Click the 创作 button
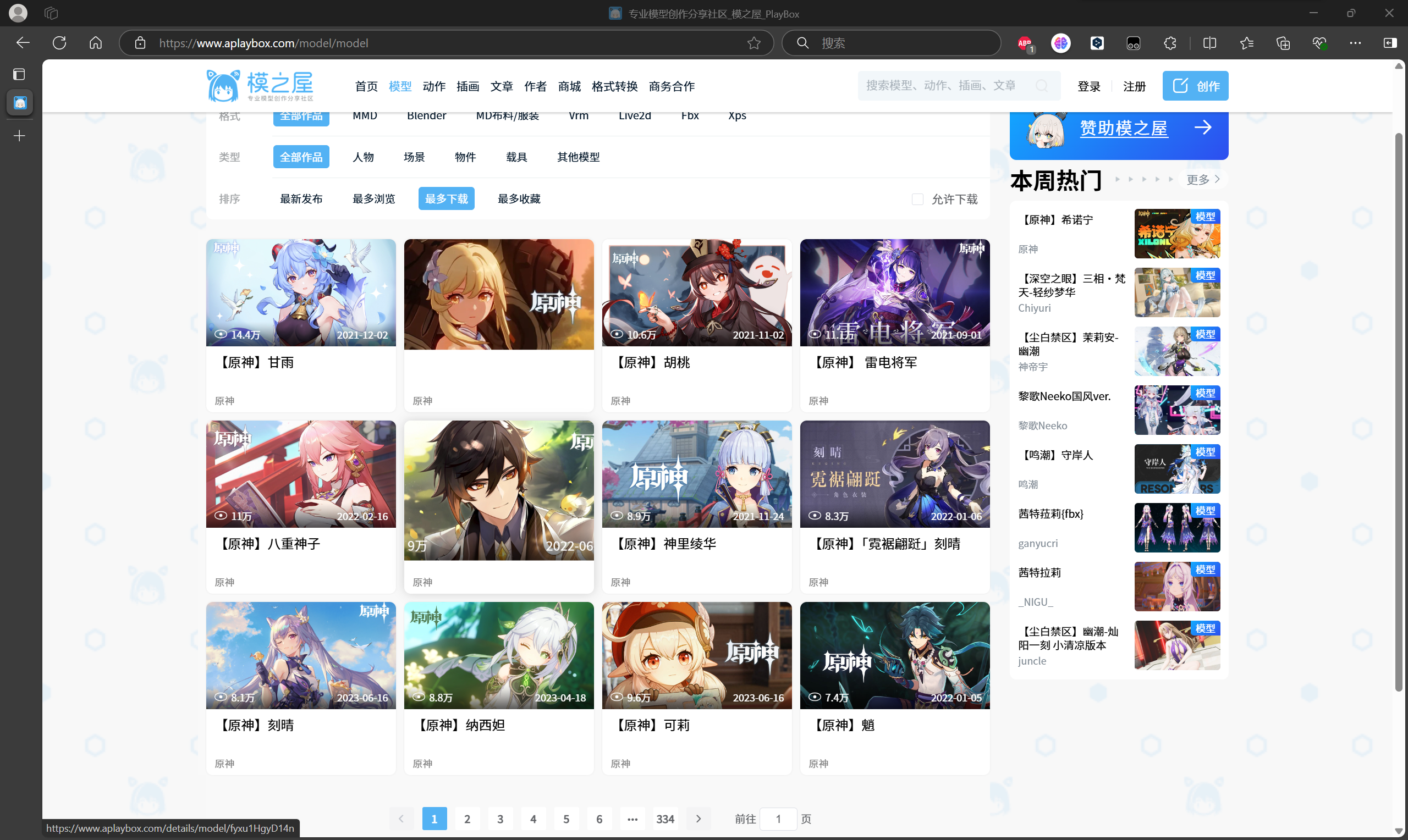This screenshot has height=840, width=1408. pyautogui.click(x=1195, y=86)
